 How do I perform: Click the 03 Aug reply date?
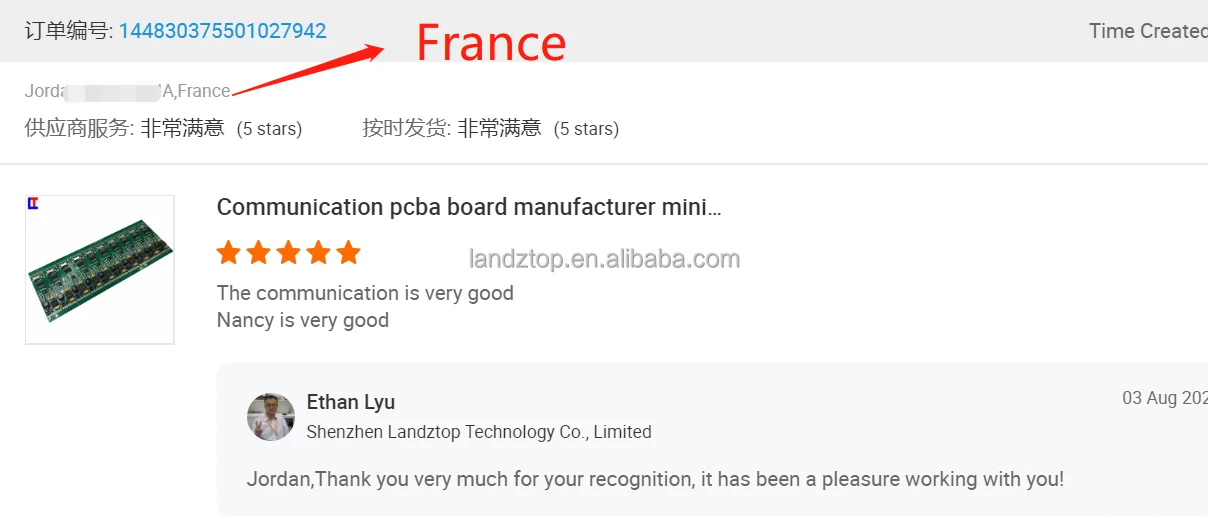coord(1164,398)
